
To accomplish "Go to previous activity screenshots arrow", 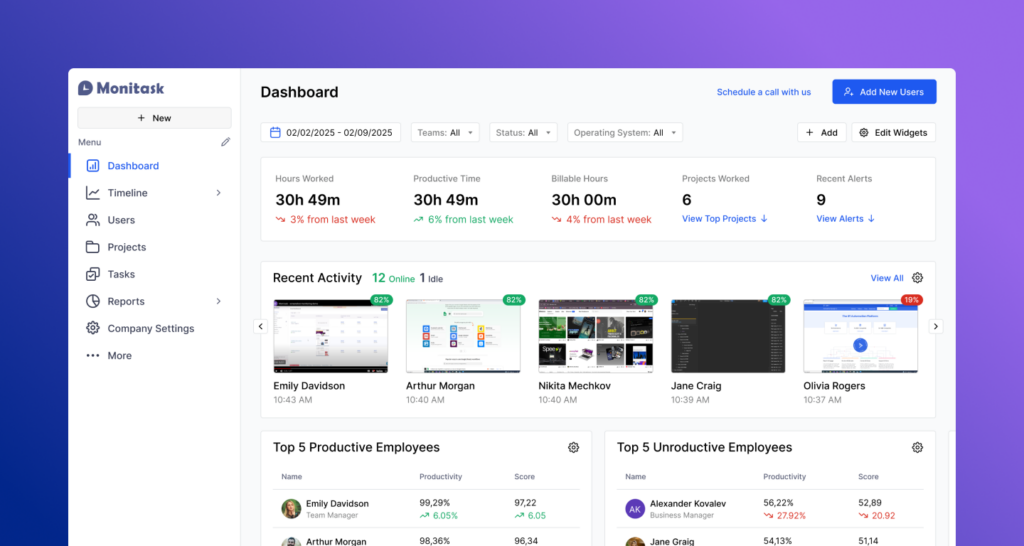I will pyautogui.click(x=261, y=327).
